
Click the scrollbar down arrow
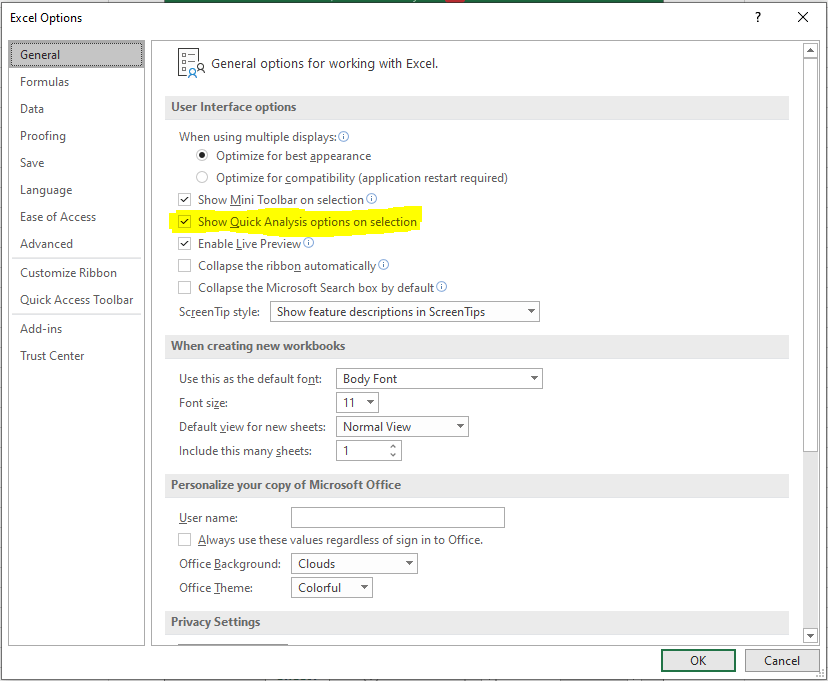[810, 635]
